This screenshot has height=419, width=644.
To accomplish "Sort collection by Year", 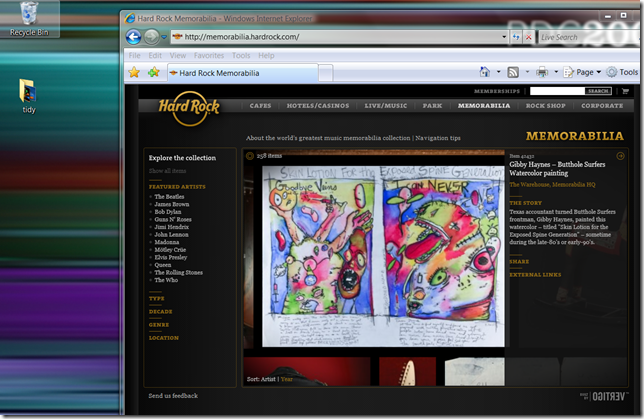I will click(287, 379).
